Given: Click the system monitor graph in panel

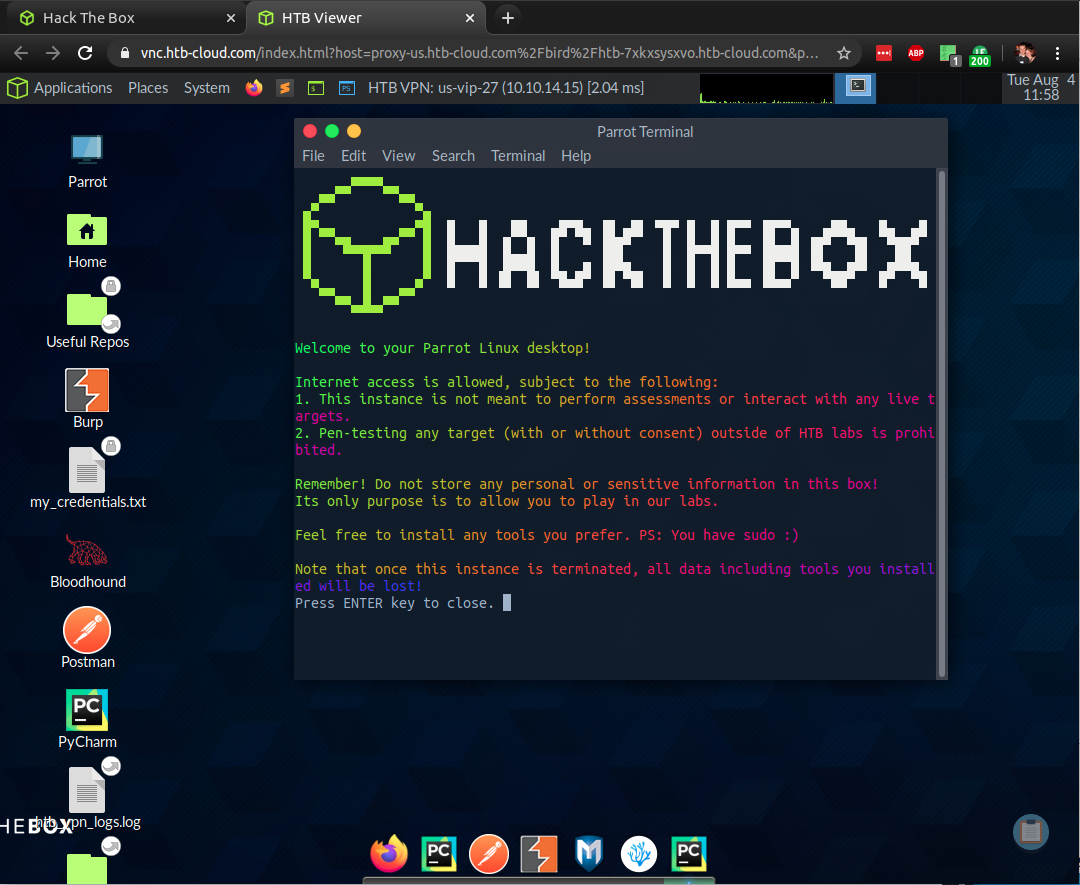Looking at the screenshot, I should [x=766, y=88].
